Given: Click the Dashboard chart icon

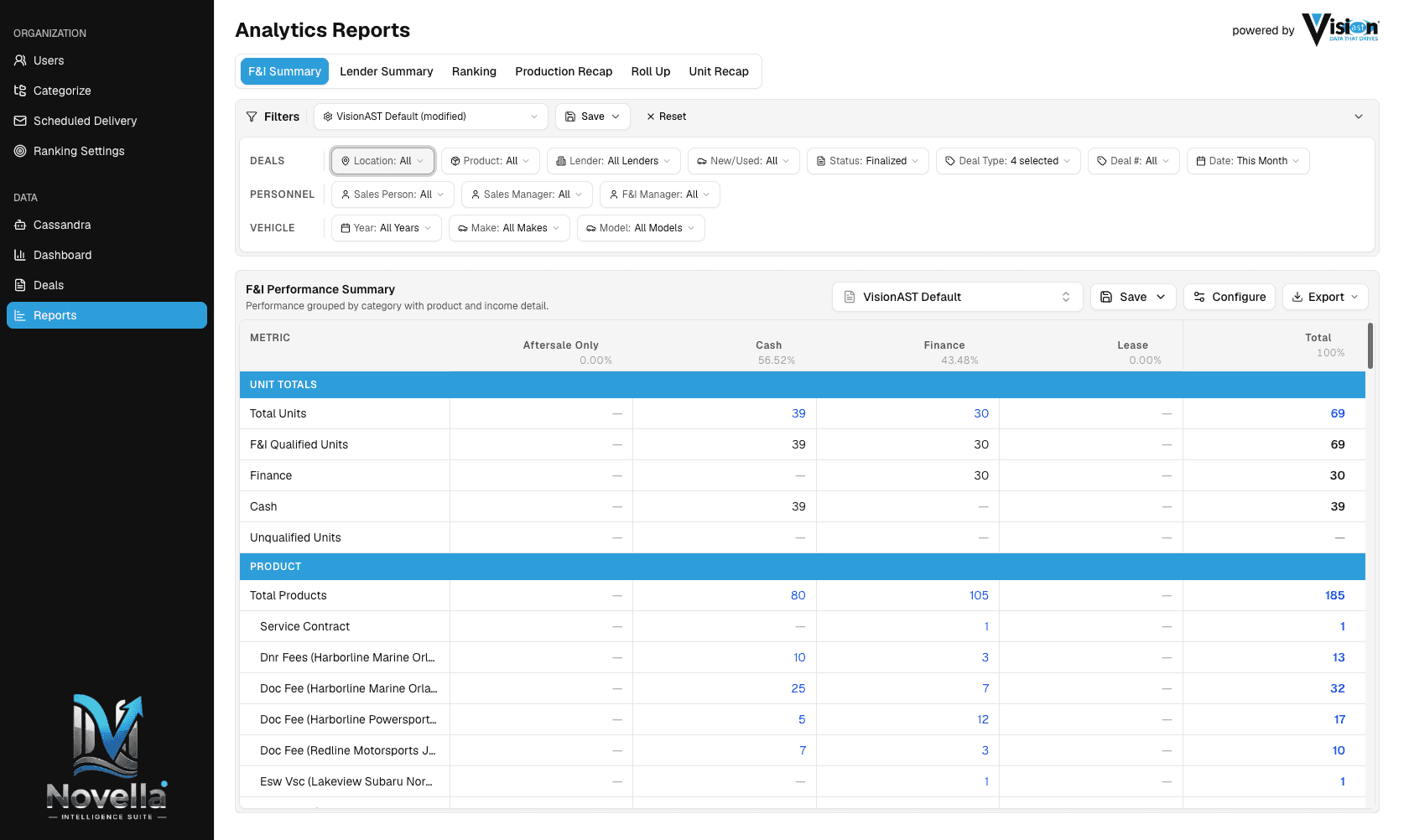Looking at the screenshot, I should pos(20,255).
